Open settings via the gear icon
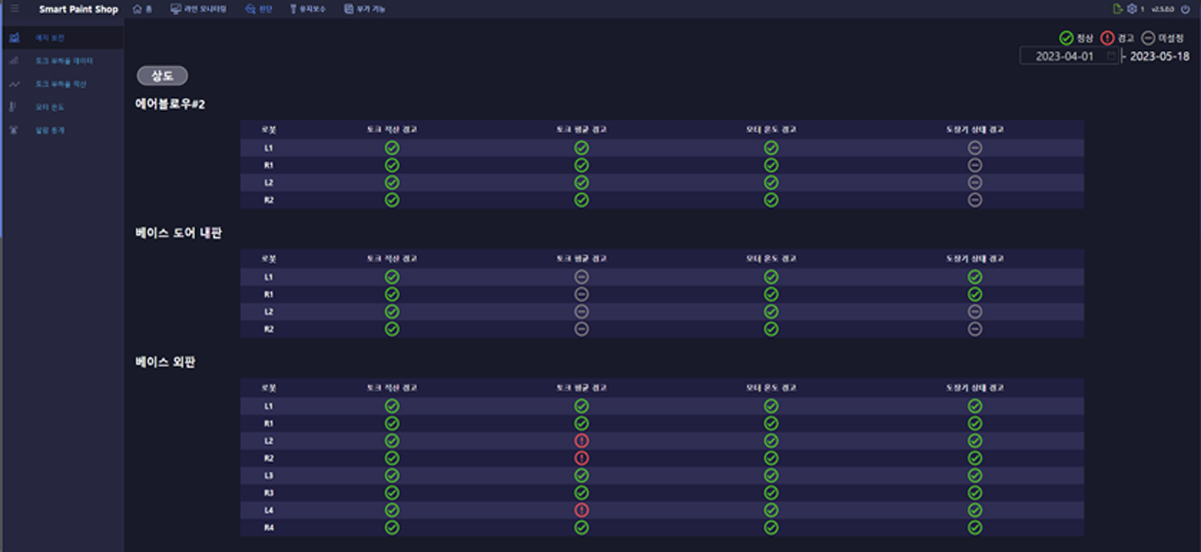Viewport: 1201px width, 552px height. (1132, 9)
